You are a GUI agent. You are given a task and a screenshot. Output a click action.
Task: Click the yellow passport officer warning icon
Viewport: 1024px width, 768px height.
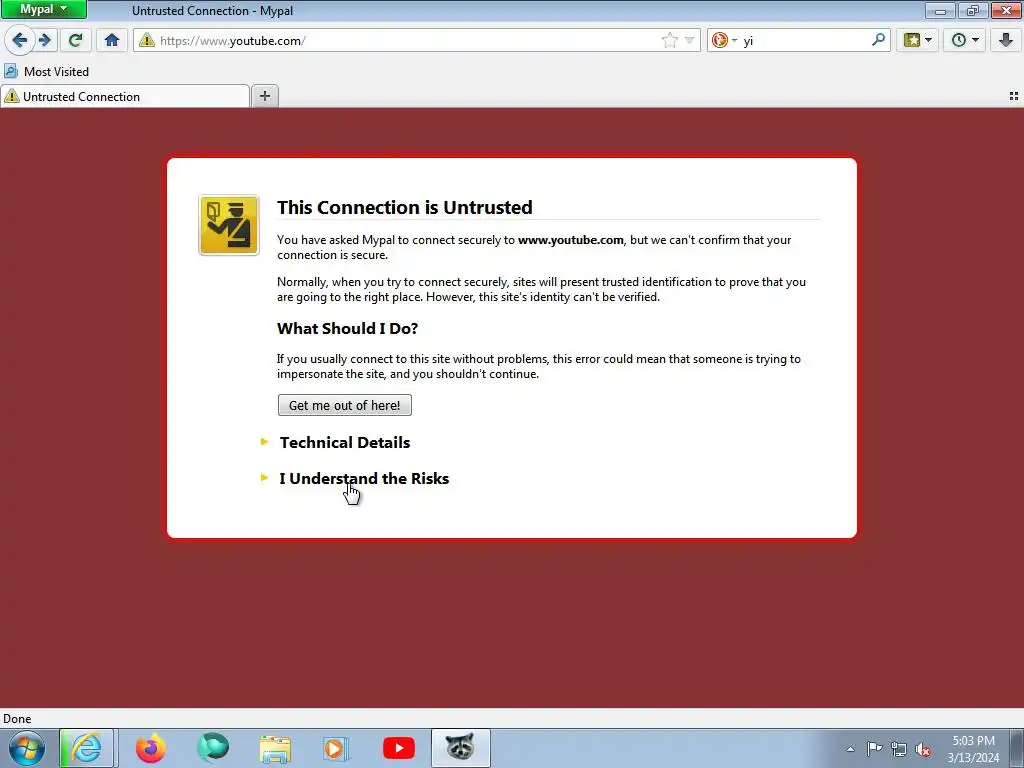pos(229,225)
